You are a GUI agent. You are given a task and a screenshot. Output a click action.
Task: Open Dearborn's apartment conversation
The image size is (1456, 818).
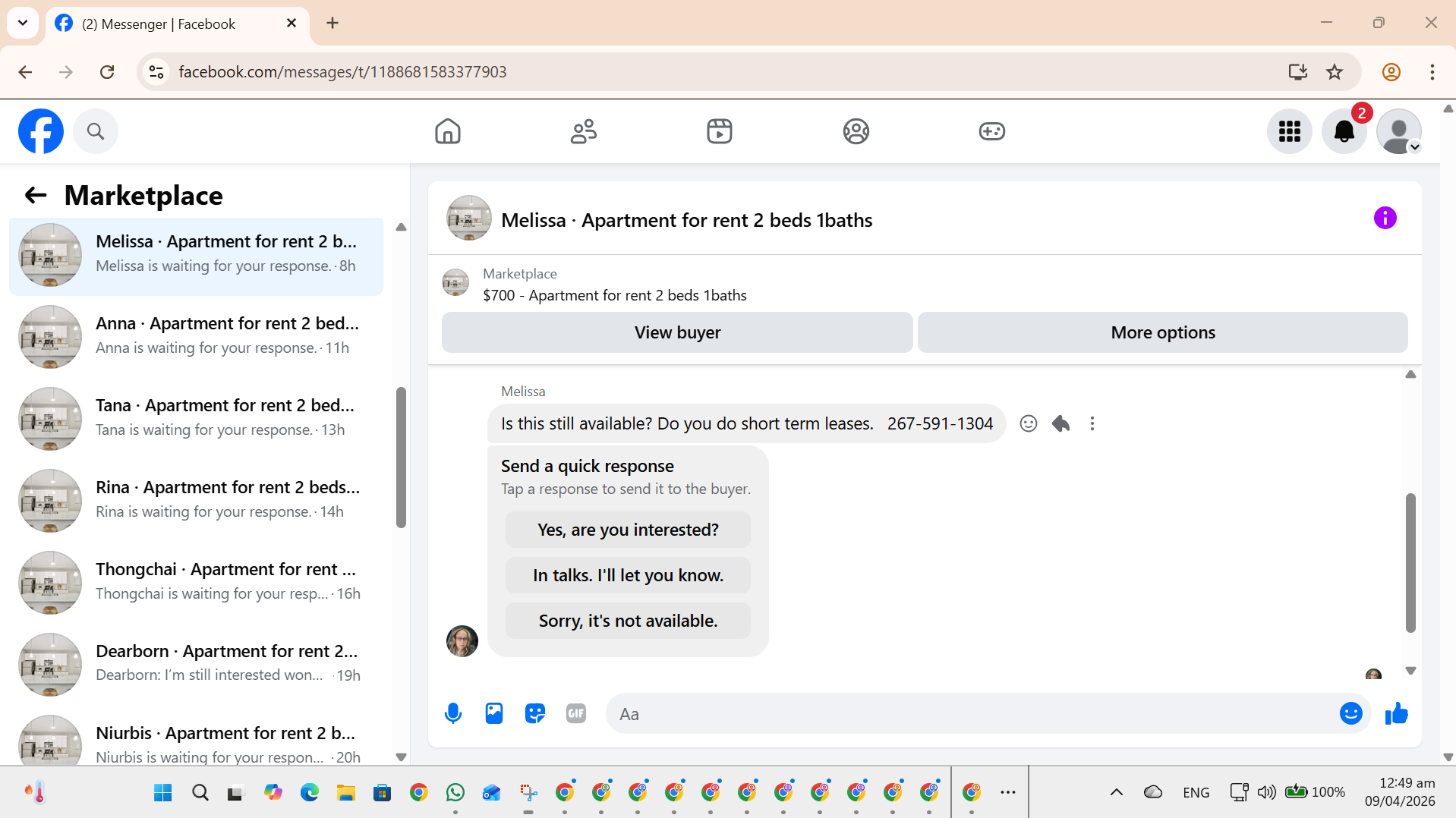(x=196, y=665)
